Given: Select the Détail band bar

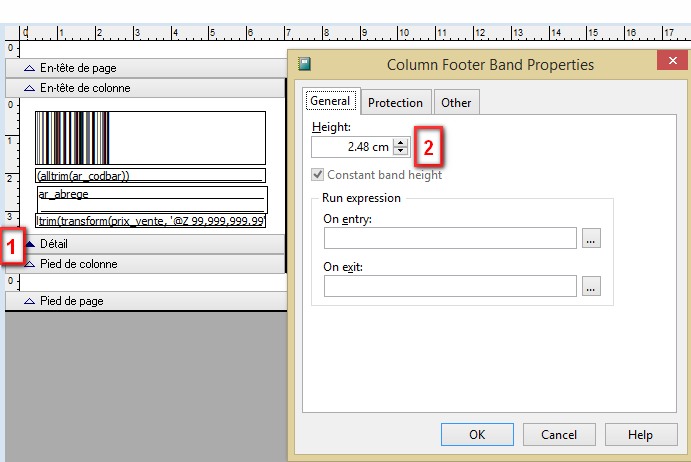Looking at the screenshot, I should click(x=145, y=244).
